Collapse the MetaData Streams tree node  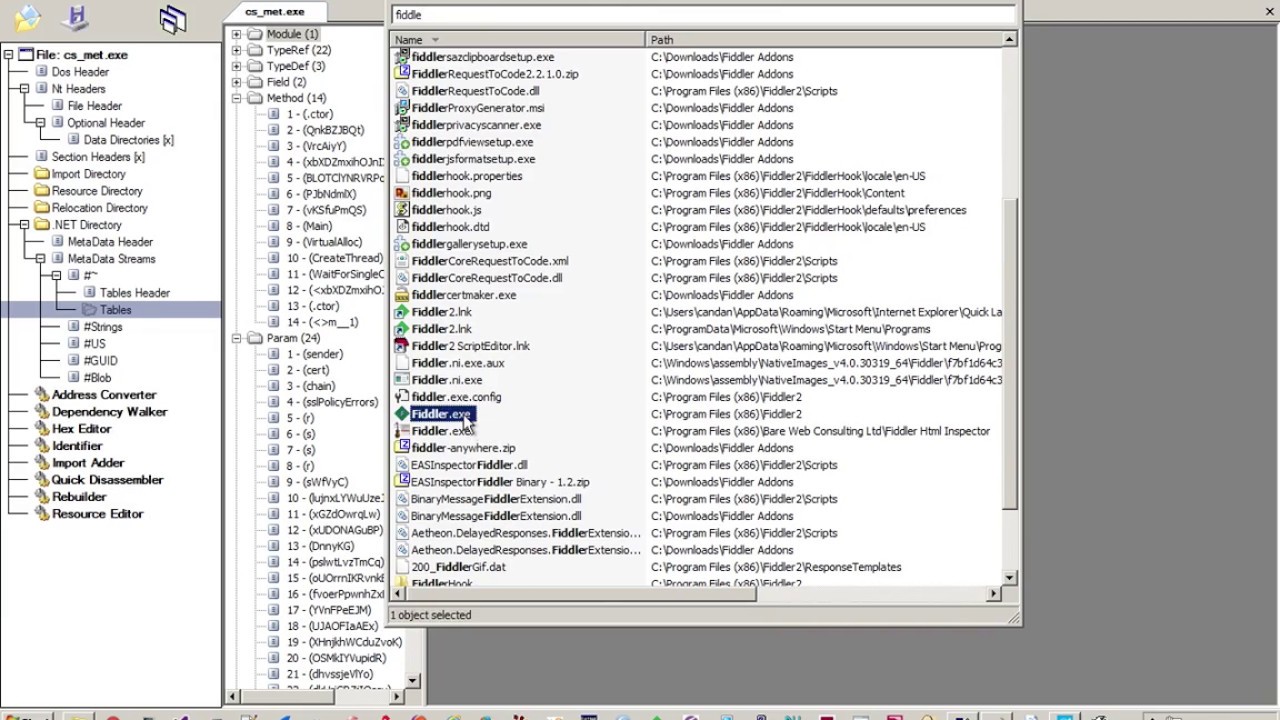point(41,259)
